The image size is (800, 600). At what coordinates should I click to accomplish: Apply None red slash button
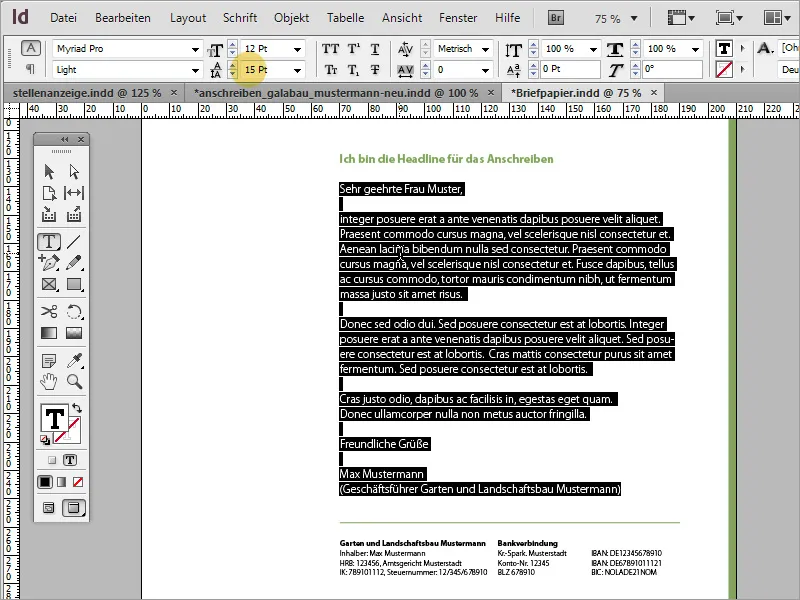tap(78, 482)
